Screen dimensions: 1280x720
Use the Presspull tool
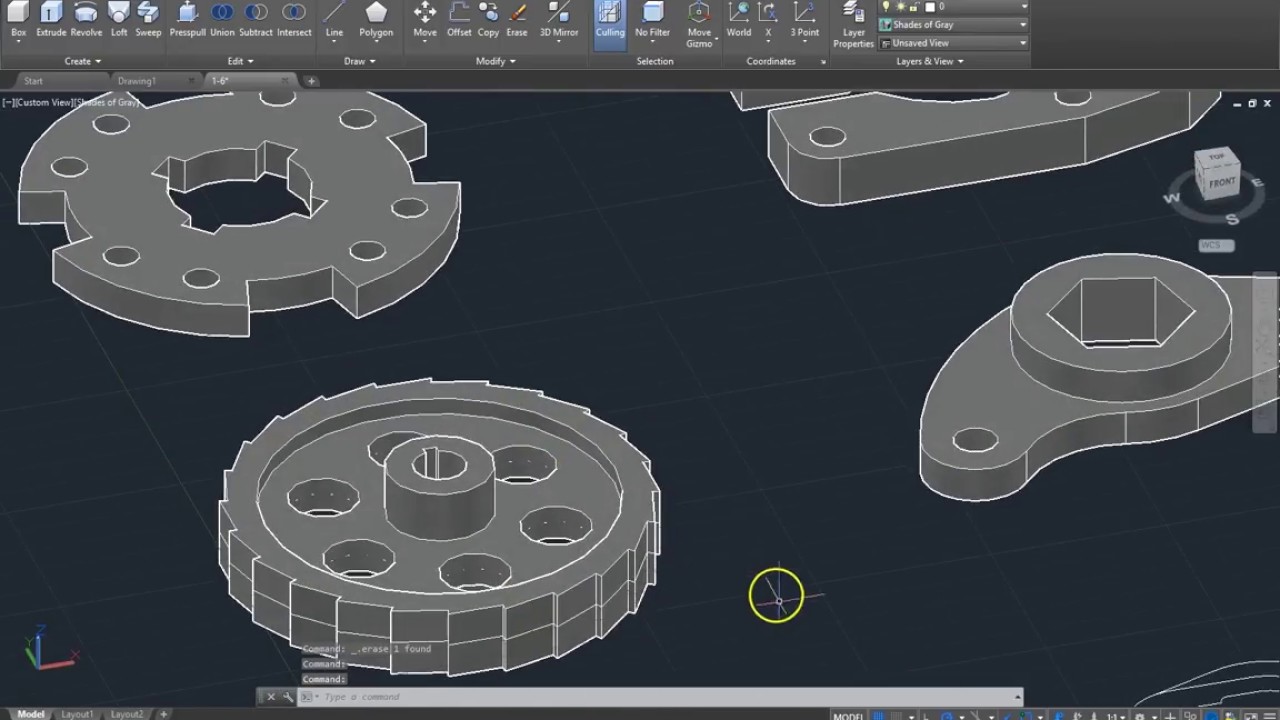coord(187,20)
